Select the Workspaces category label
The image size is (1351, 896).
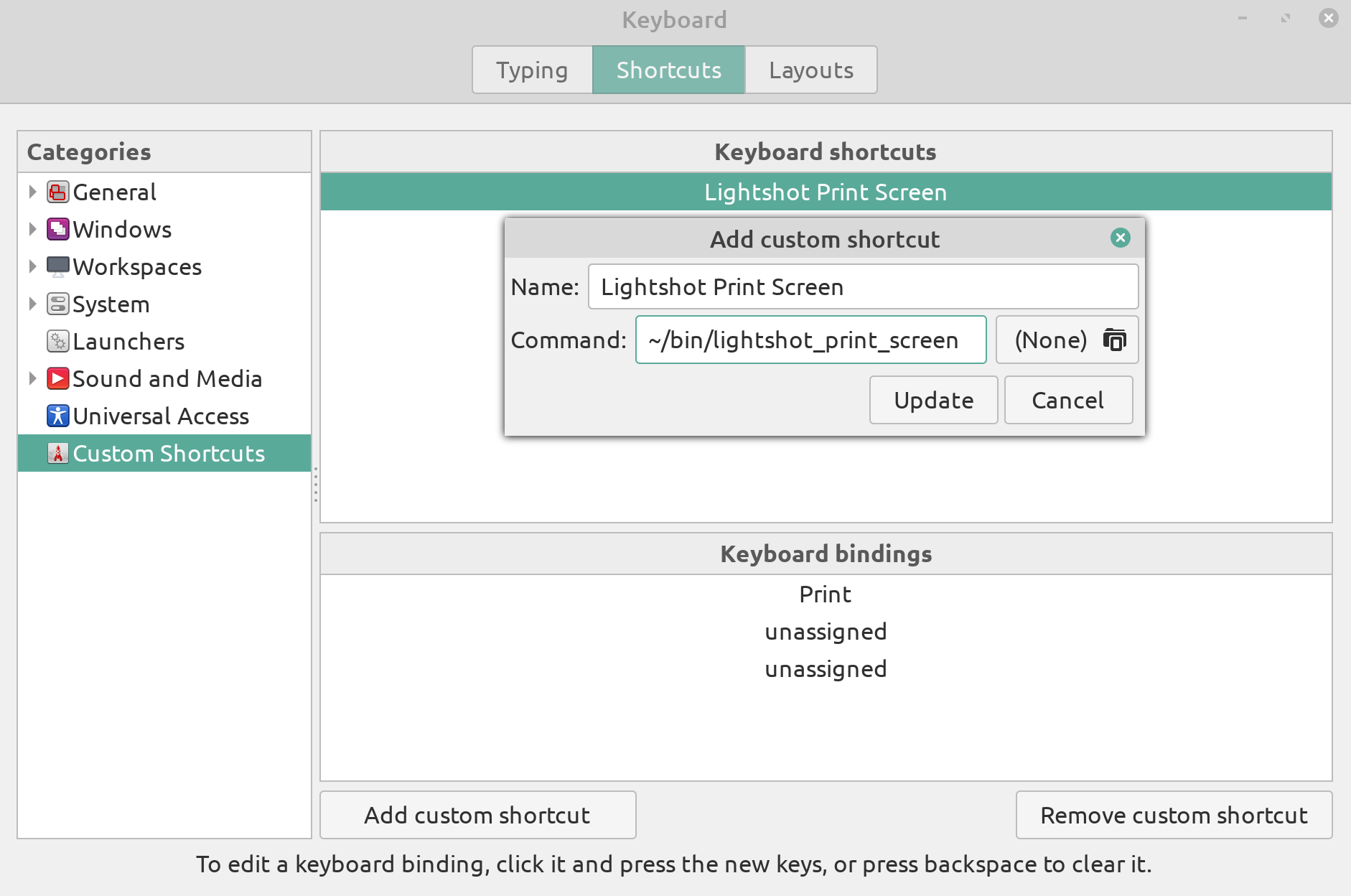point(138,267)
